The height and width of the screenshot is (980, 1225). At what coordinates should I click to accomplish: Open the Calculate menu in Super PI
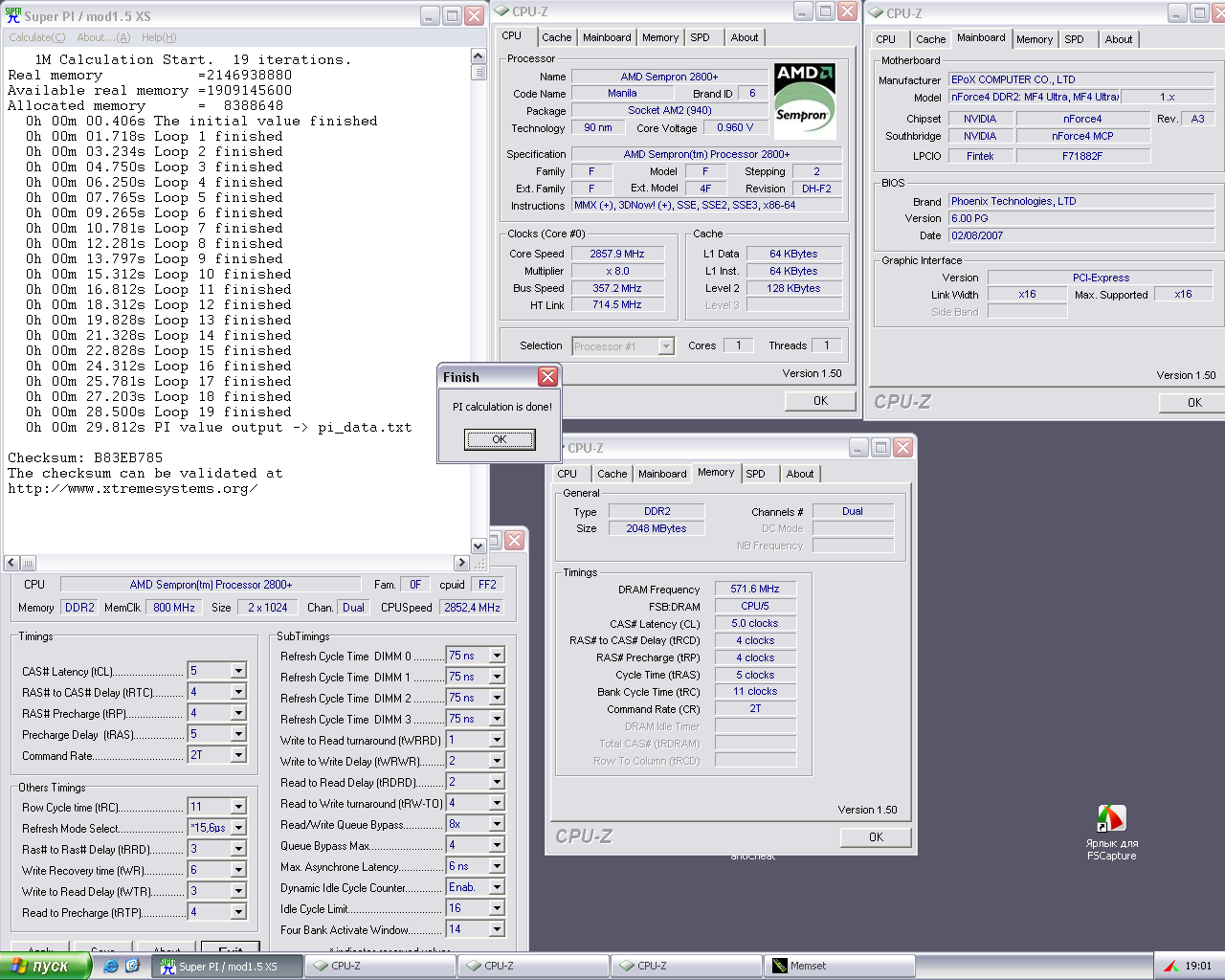[37, 37]
